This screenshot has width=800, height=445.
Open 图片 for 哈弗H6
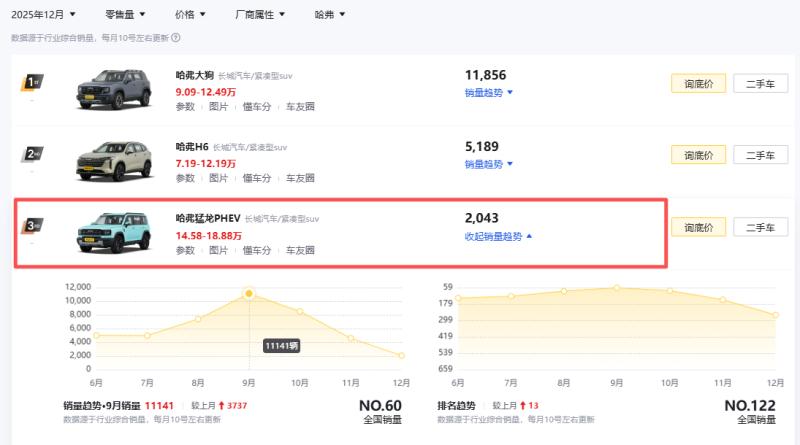pos(218,178)
